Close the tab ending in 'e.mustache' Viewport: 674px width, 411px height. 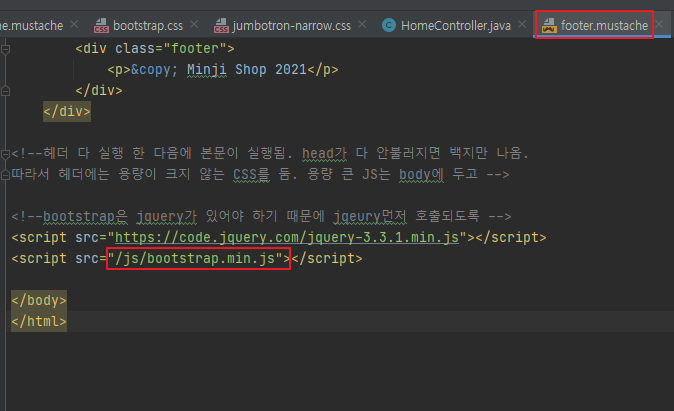point(74,24)
